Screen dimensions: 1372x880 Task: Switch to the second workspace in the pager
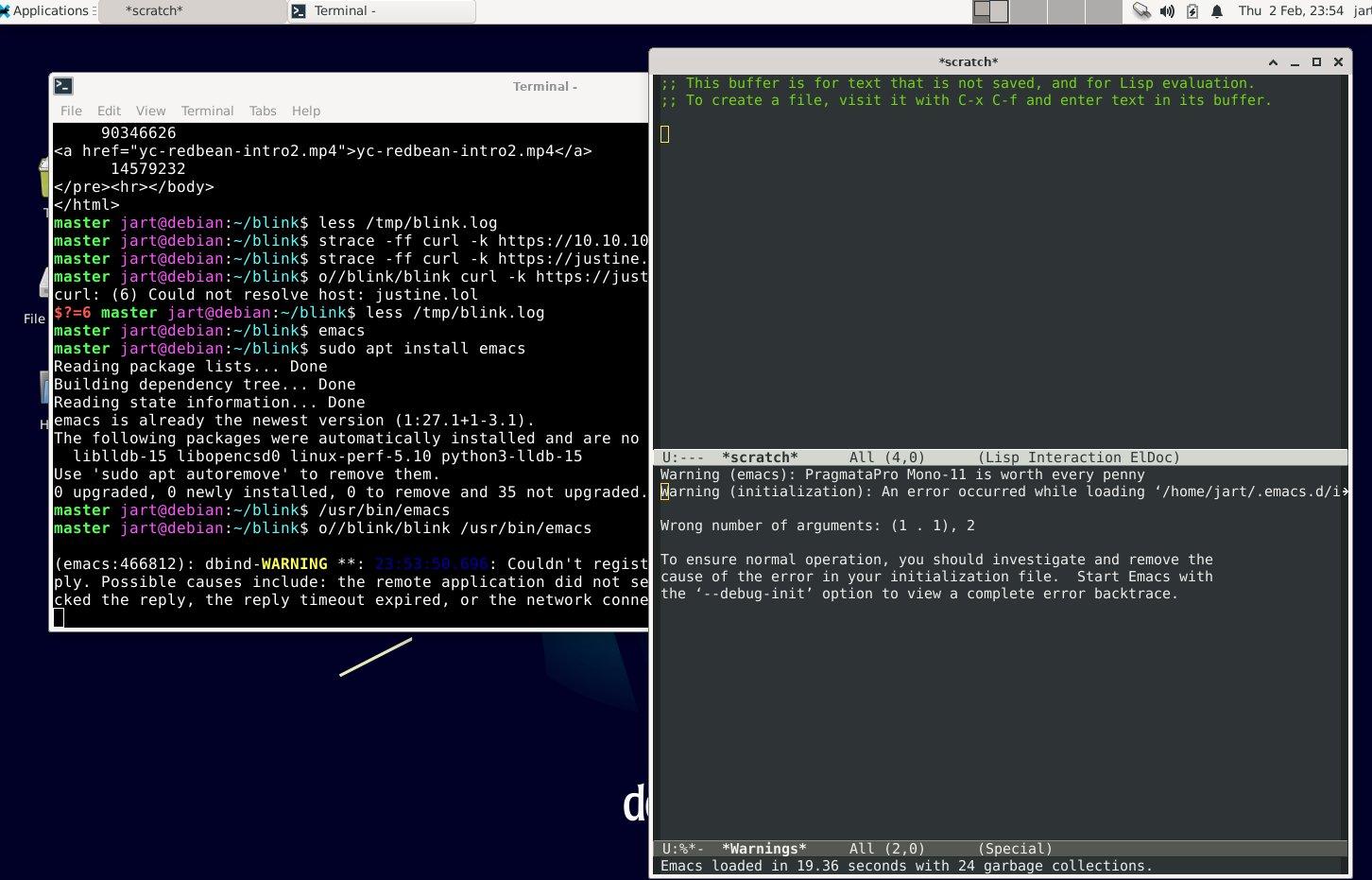(x=1028, y=11)
